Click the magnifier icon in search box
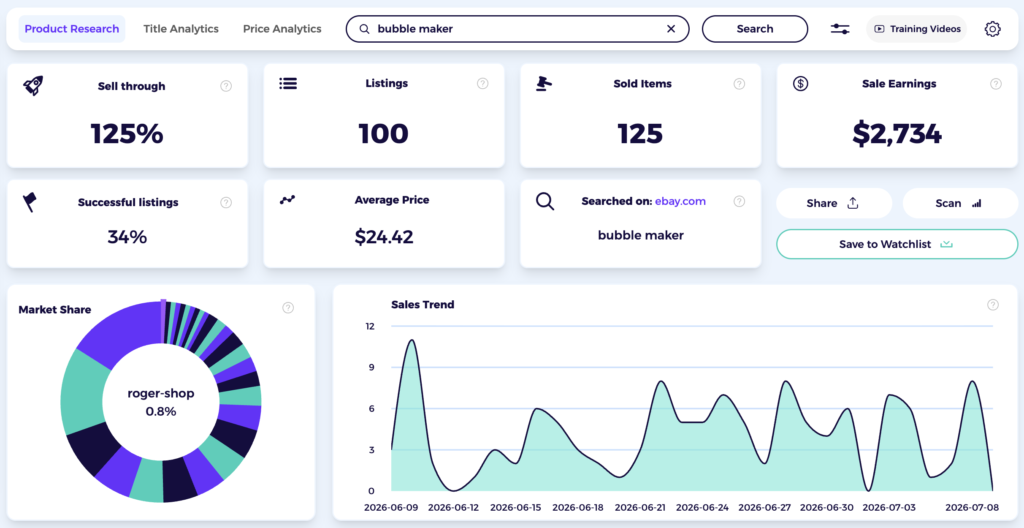 tap(364, 29)
